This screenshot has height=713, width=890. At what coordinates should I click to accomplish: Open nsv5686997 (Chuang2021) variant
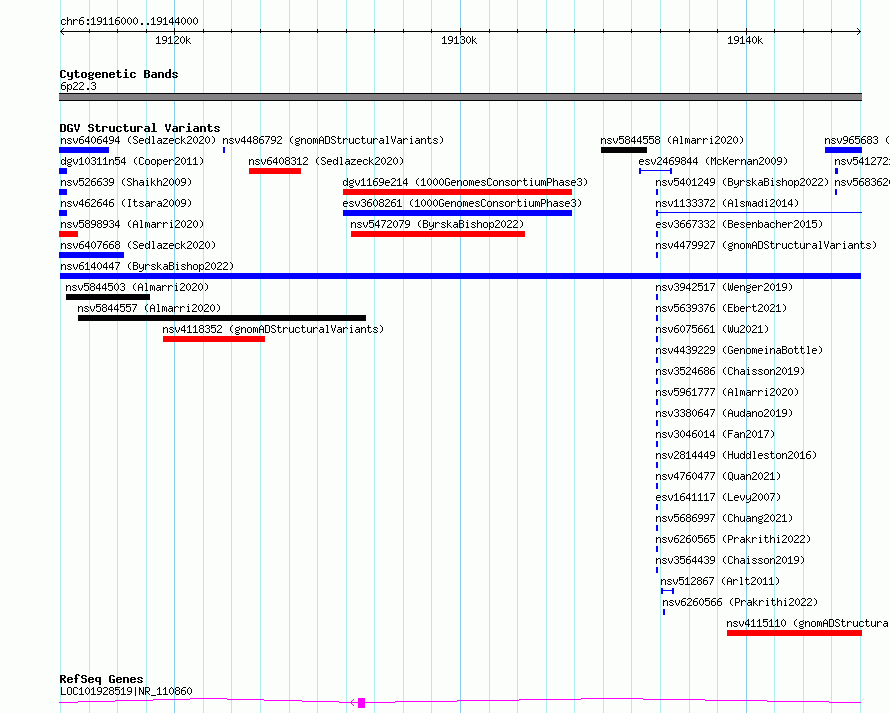[x=724, y=518]
